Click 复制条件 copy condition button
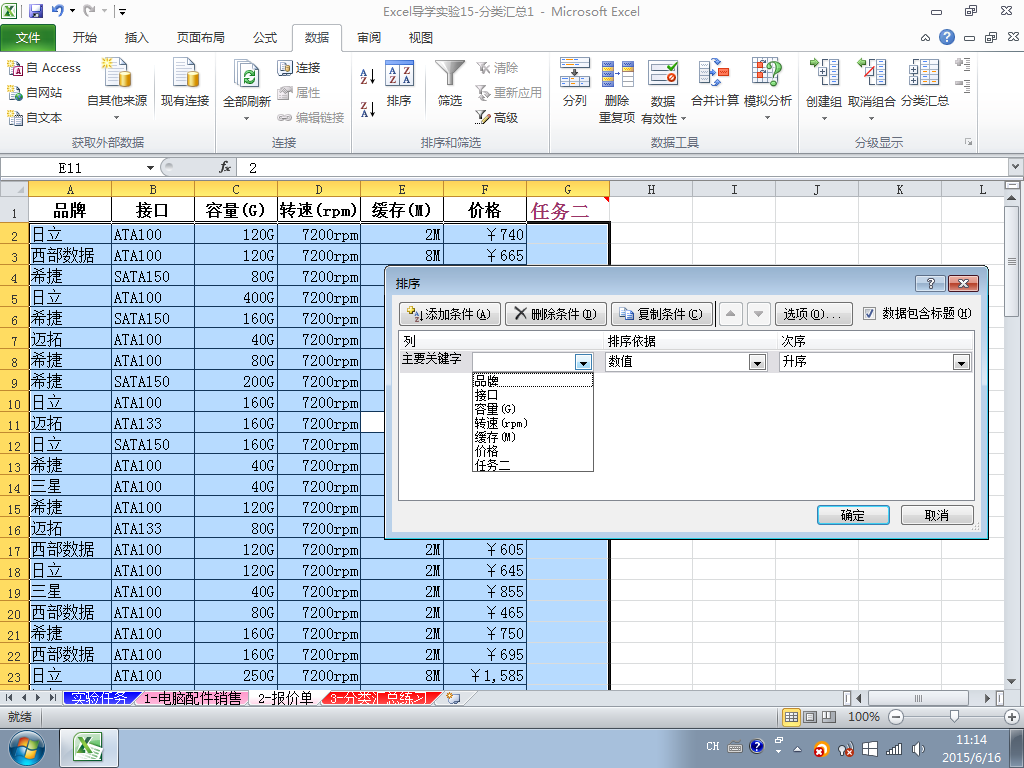 point(662,314)
